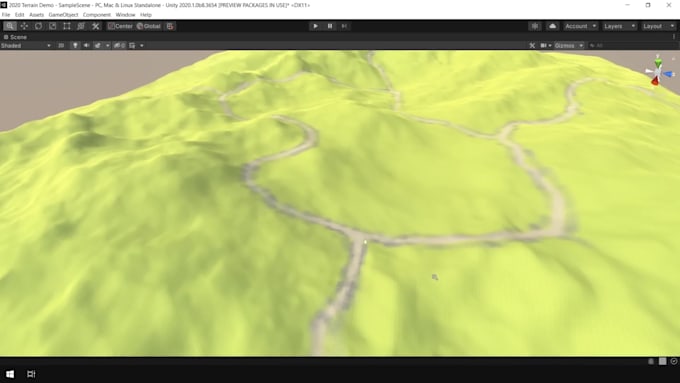Open the Help menu
The width and height of the screenshot is (680, 383).
pos(146,15)
